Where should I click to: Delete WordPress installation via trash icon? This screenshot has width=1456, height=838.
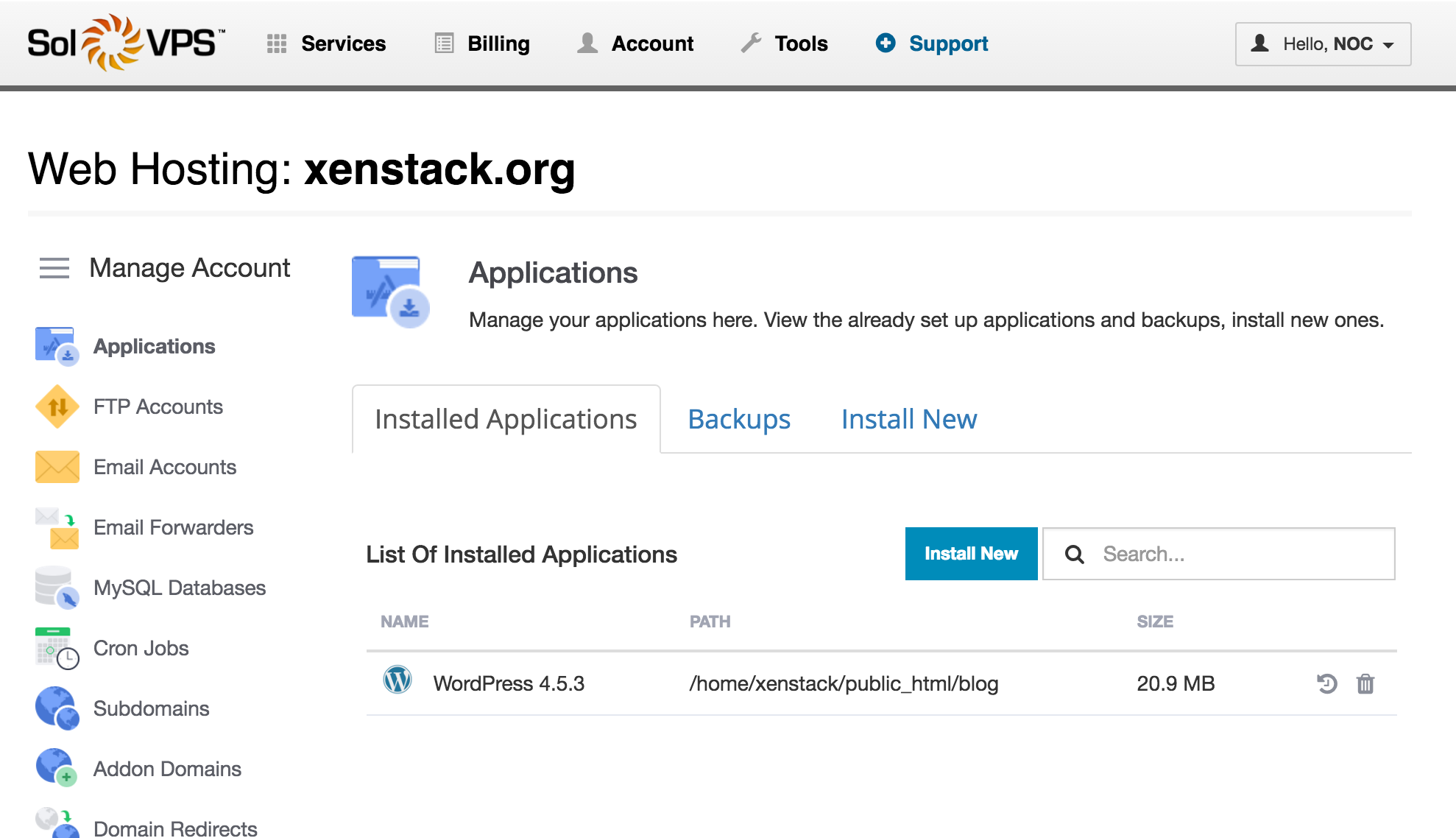pos(1365,684)
